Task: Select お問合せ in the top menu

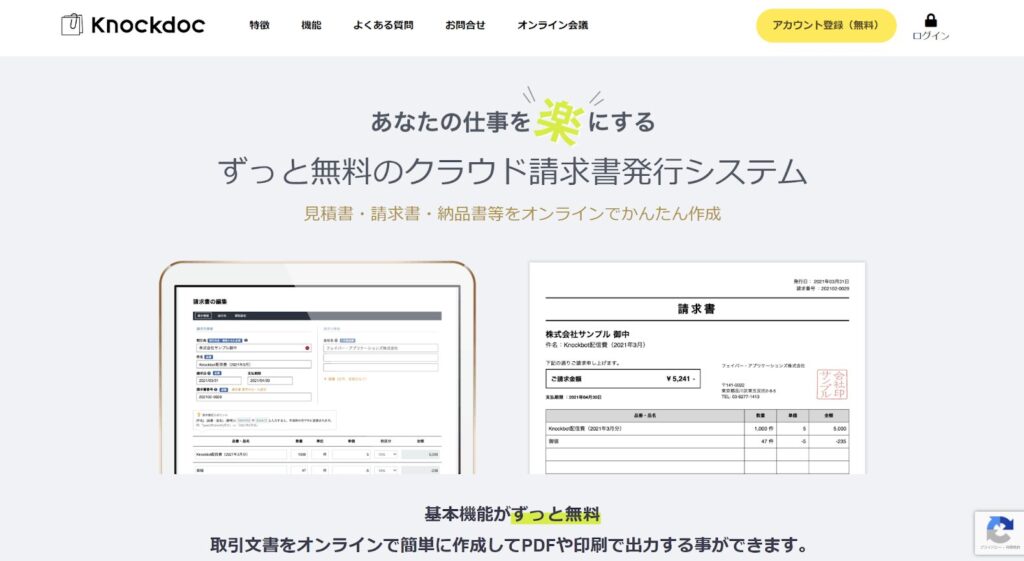Action: [465, 25]
